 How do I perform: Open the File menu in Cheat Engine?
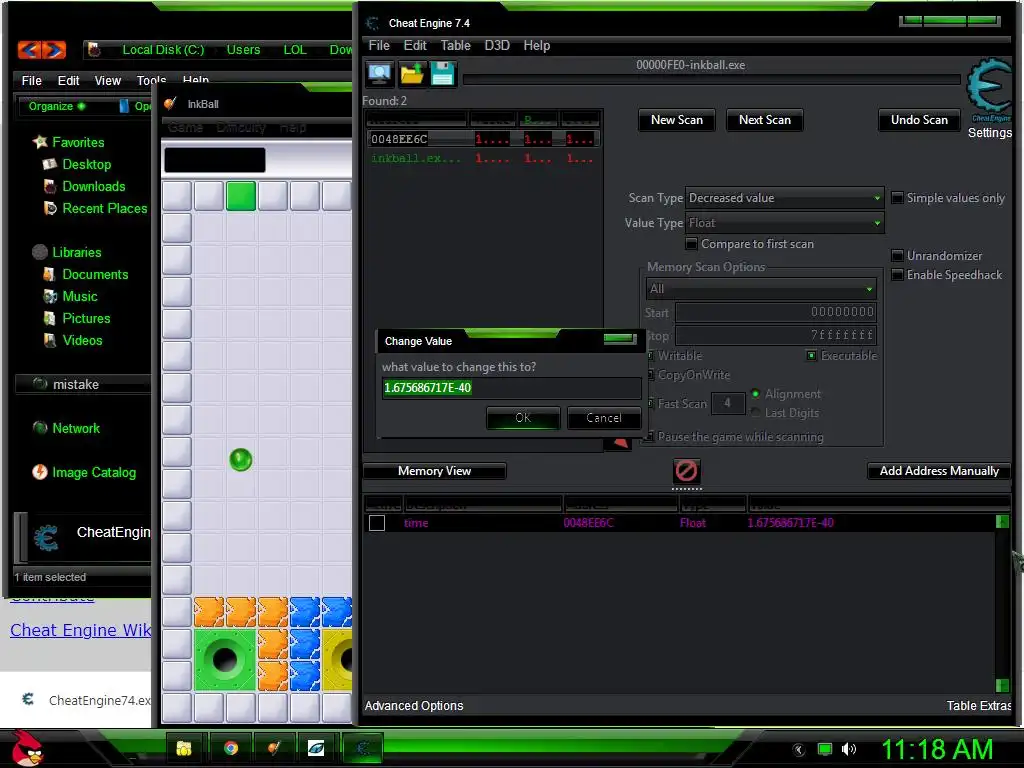(379, 45)
